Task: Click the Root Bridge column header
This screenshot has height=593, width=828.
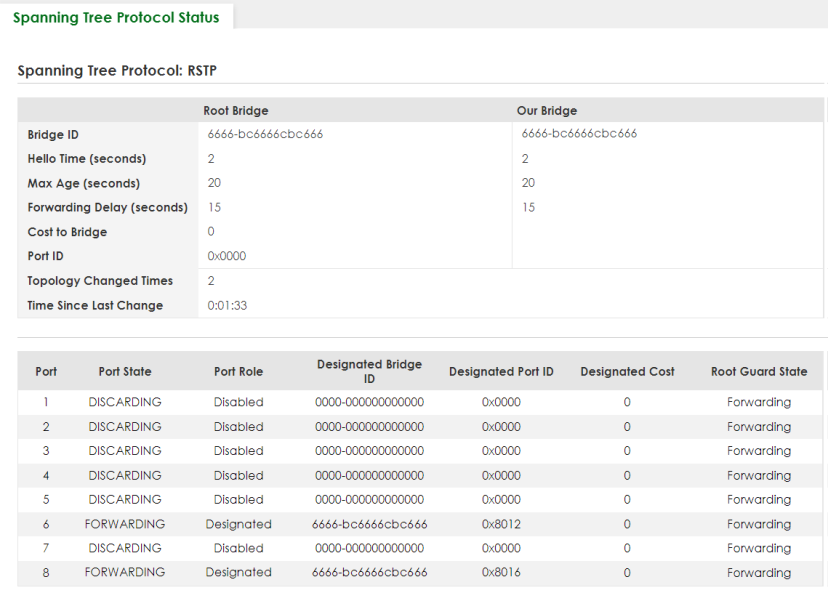Action: coord(235,111)
